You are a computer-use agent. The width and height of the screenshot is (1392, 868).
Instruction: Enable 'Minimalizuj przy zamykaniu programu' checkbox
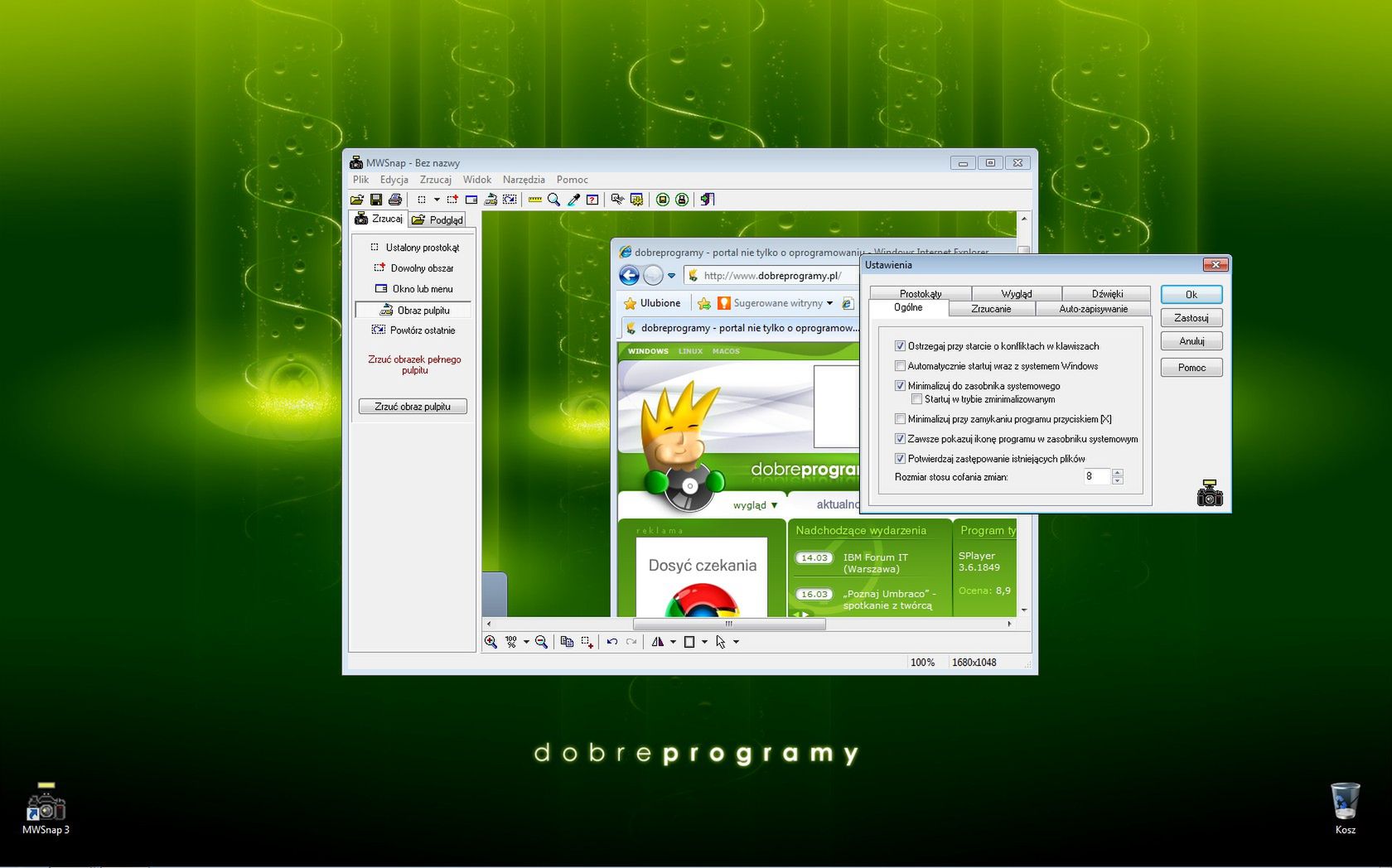click(900, 419)
